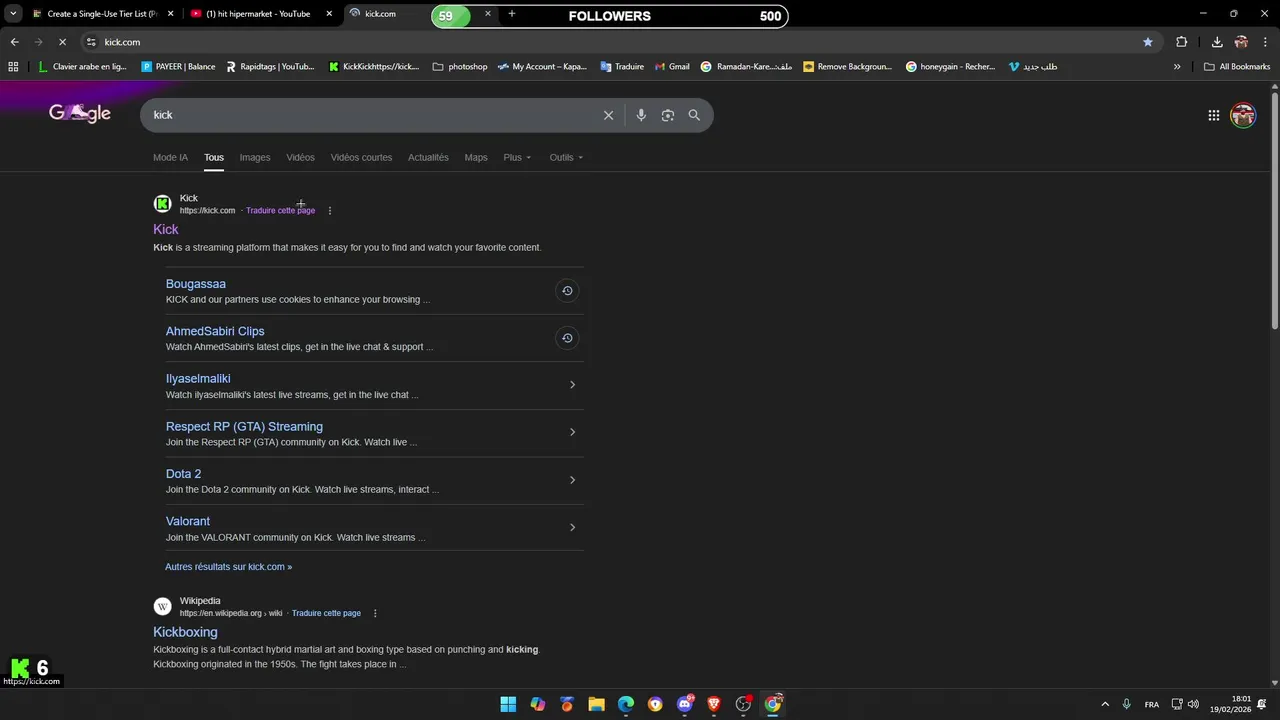Open Microsoft Edge from the taskbar
This screenshot has height=720, width=1280.
(x=626, y=704)
